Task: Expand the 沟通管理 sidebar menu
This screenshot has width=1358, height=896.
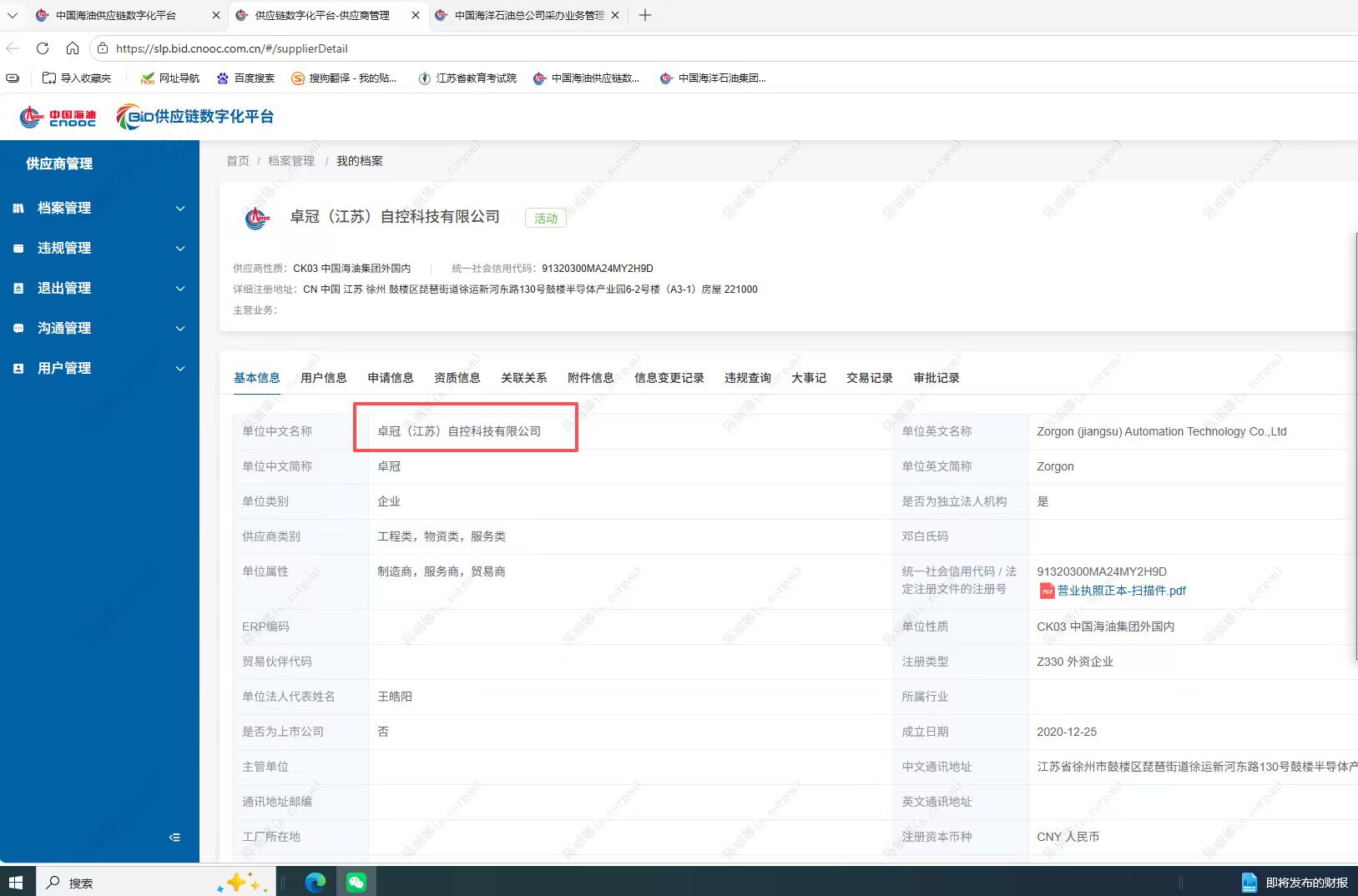Action: 99,328
